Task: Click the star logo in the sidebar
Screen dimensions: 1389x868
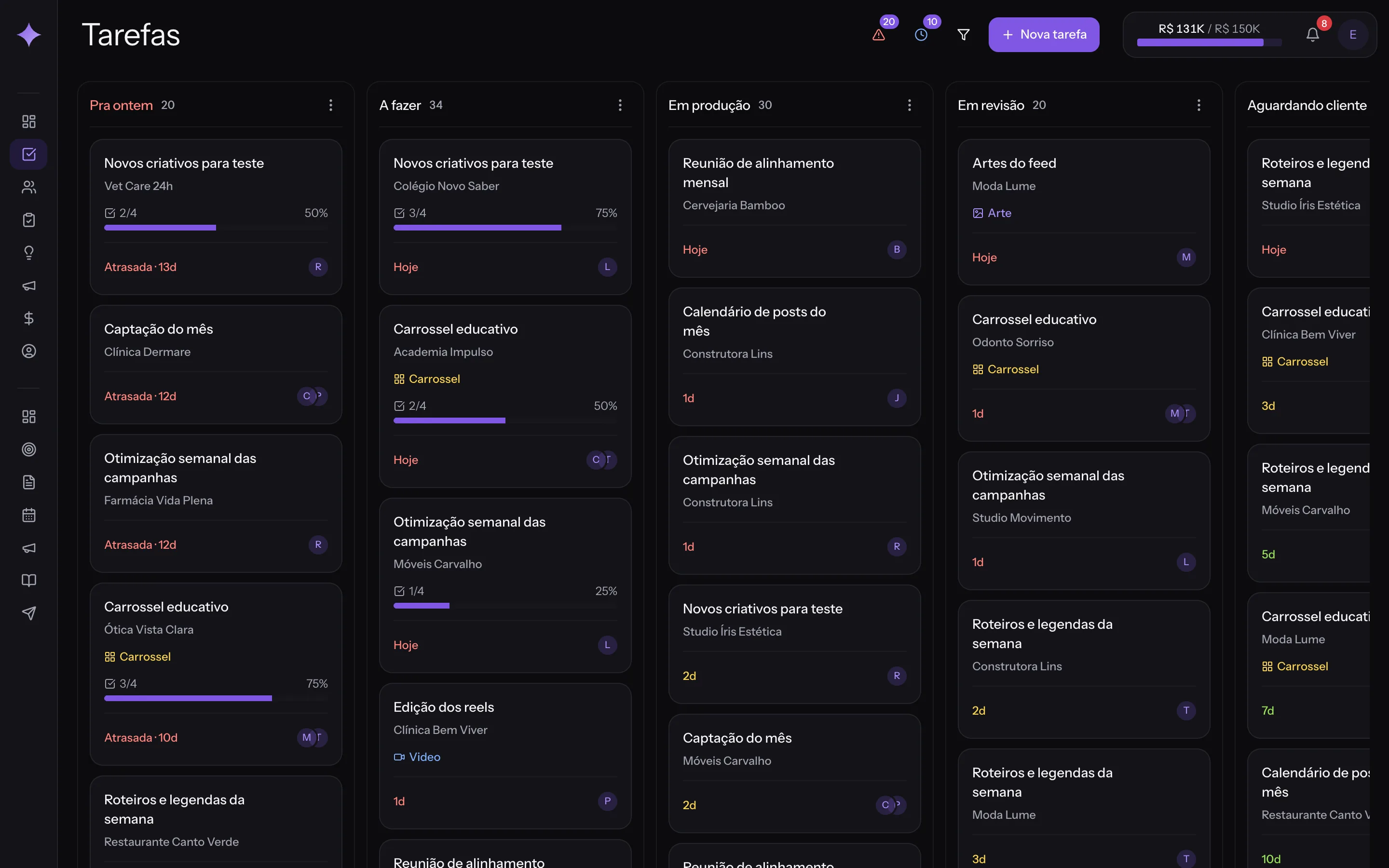Action: [29, 35]
